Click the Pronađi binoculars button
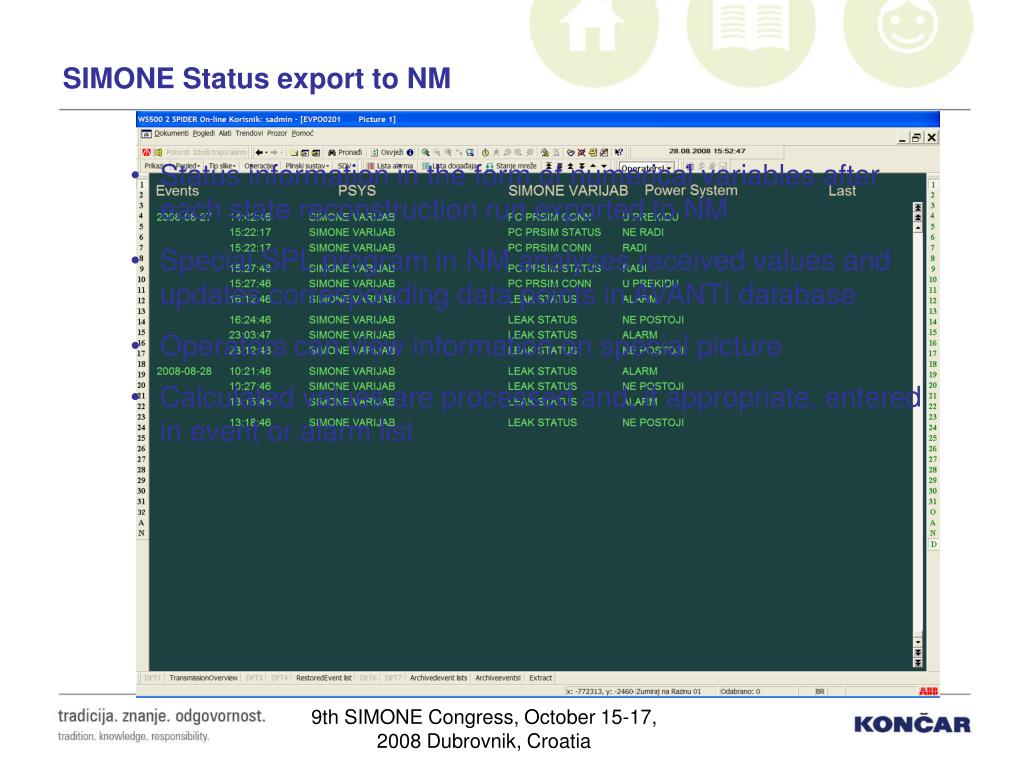1024x768 pixels. tap(345, 152)
